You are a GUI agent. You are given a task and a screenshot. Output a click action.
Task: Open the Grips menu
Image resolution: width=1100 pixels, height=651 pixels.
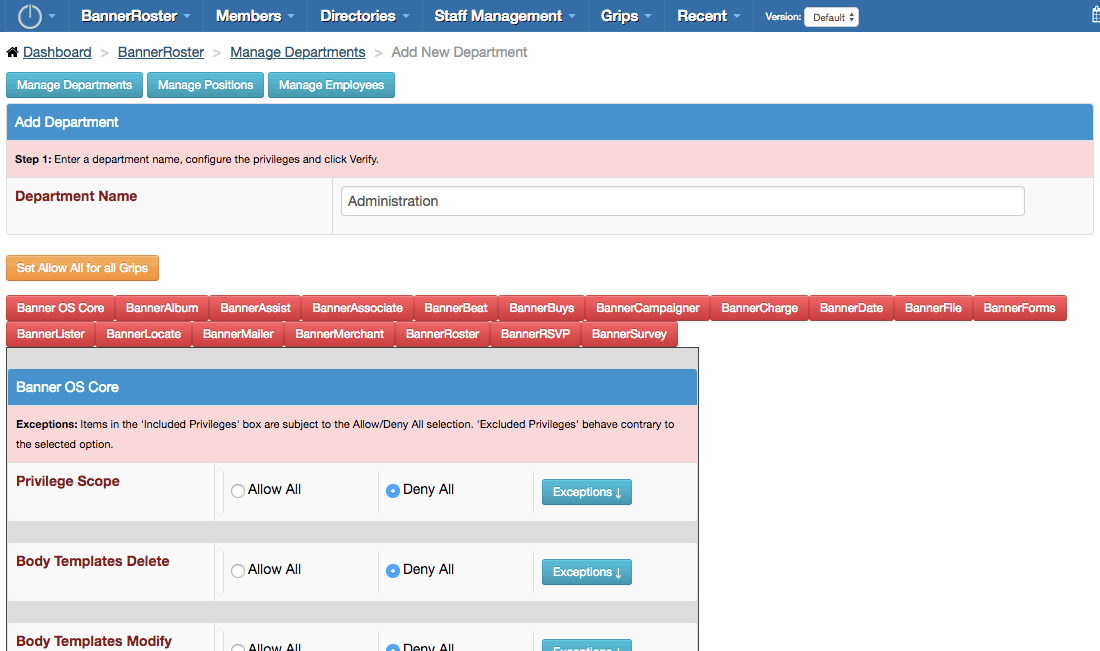pos(626,15)
